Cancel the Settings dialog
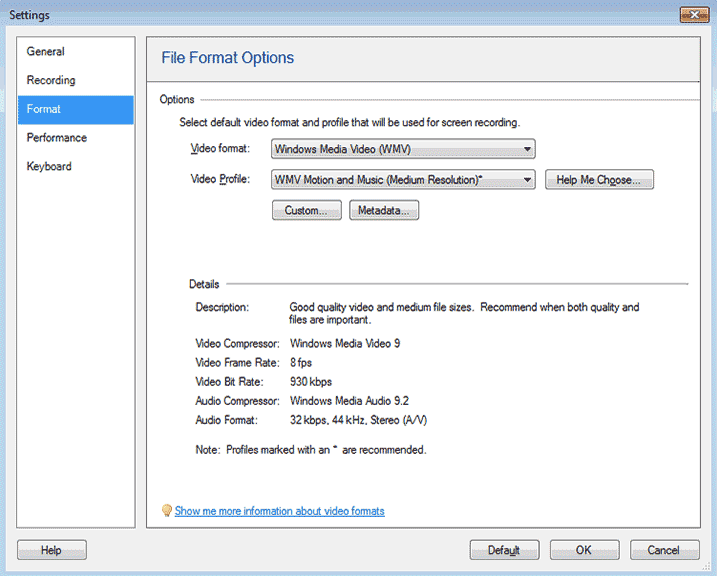 [x=664, y=550]
